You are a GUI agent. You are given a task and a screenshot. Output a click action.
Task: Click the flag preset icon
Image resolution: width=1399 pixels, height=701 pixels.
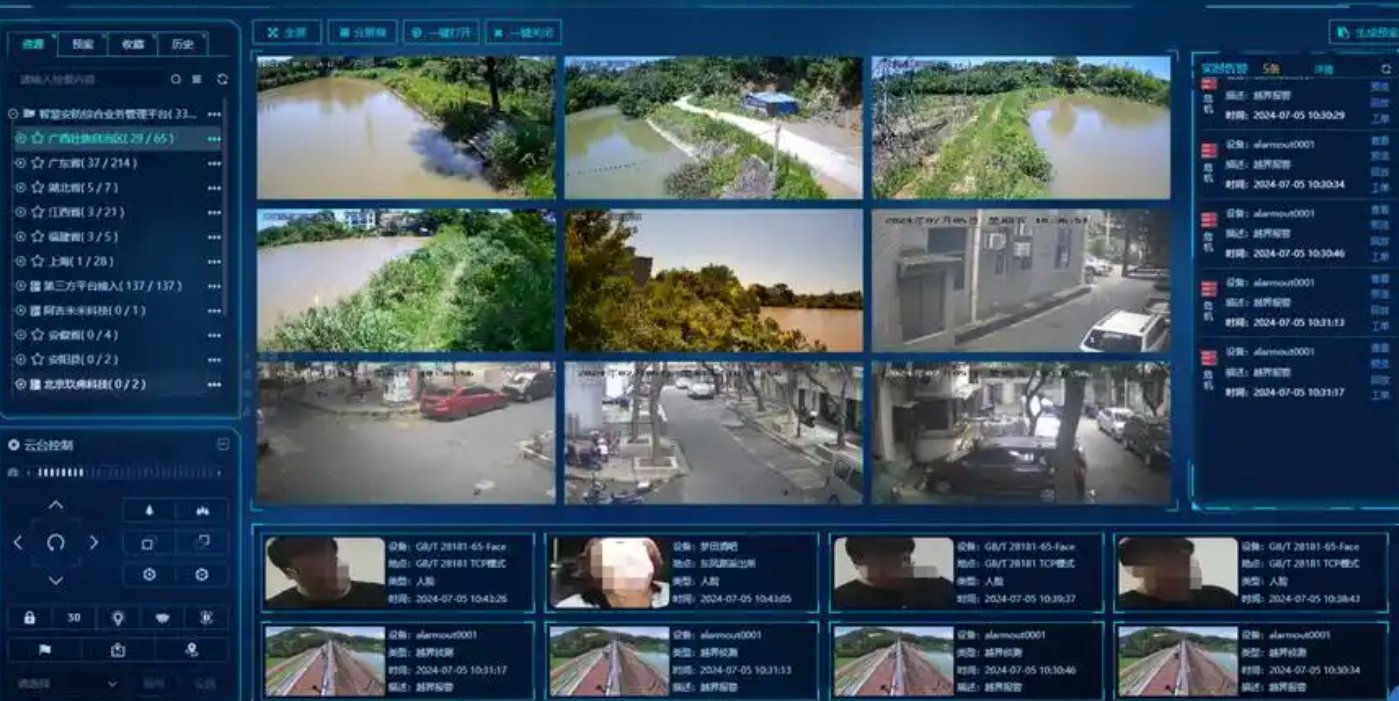pyautogui.click(x=44, y=650)
